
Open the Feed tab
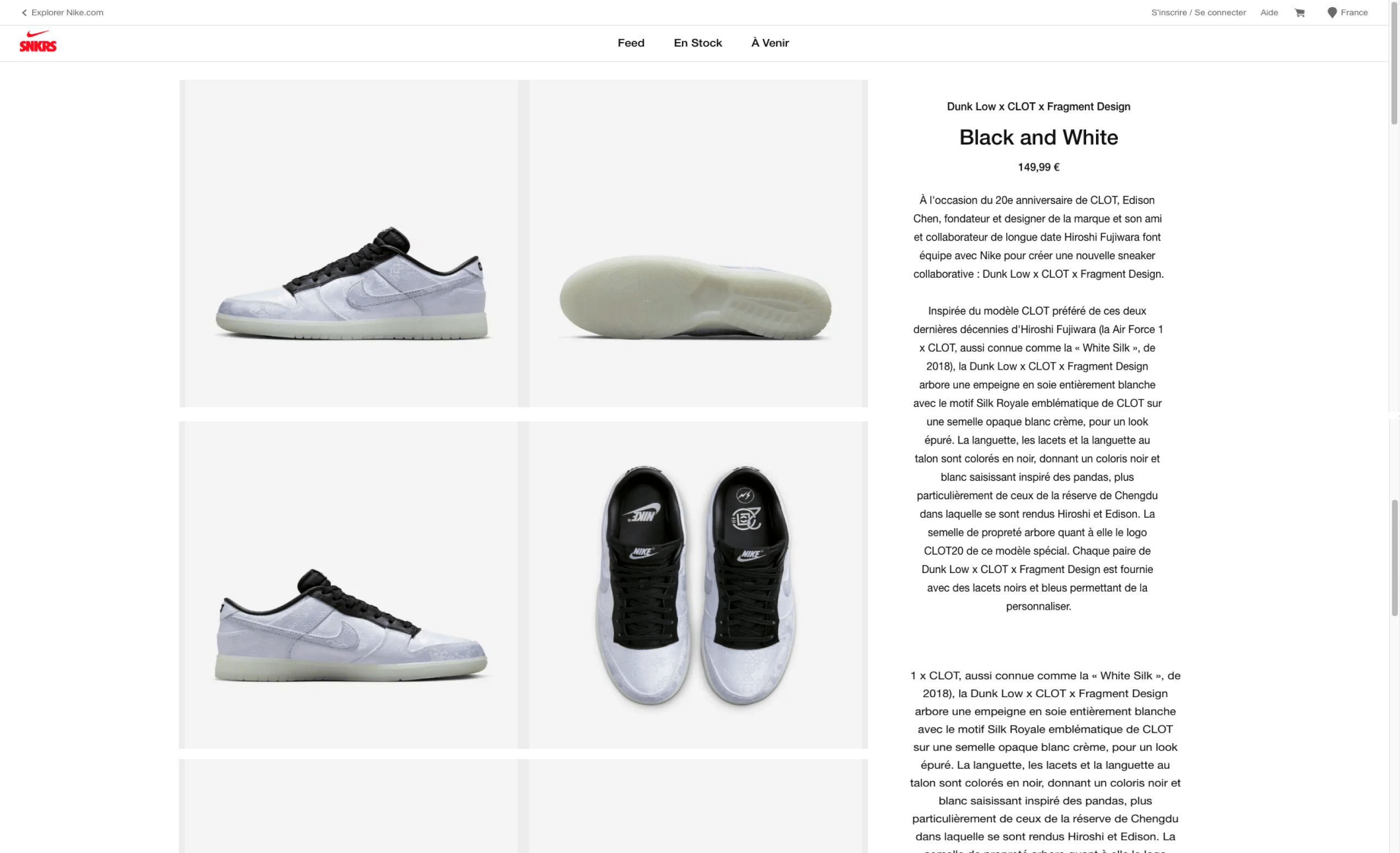tap(631, 43)
